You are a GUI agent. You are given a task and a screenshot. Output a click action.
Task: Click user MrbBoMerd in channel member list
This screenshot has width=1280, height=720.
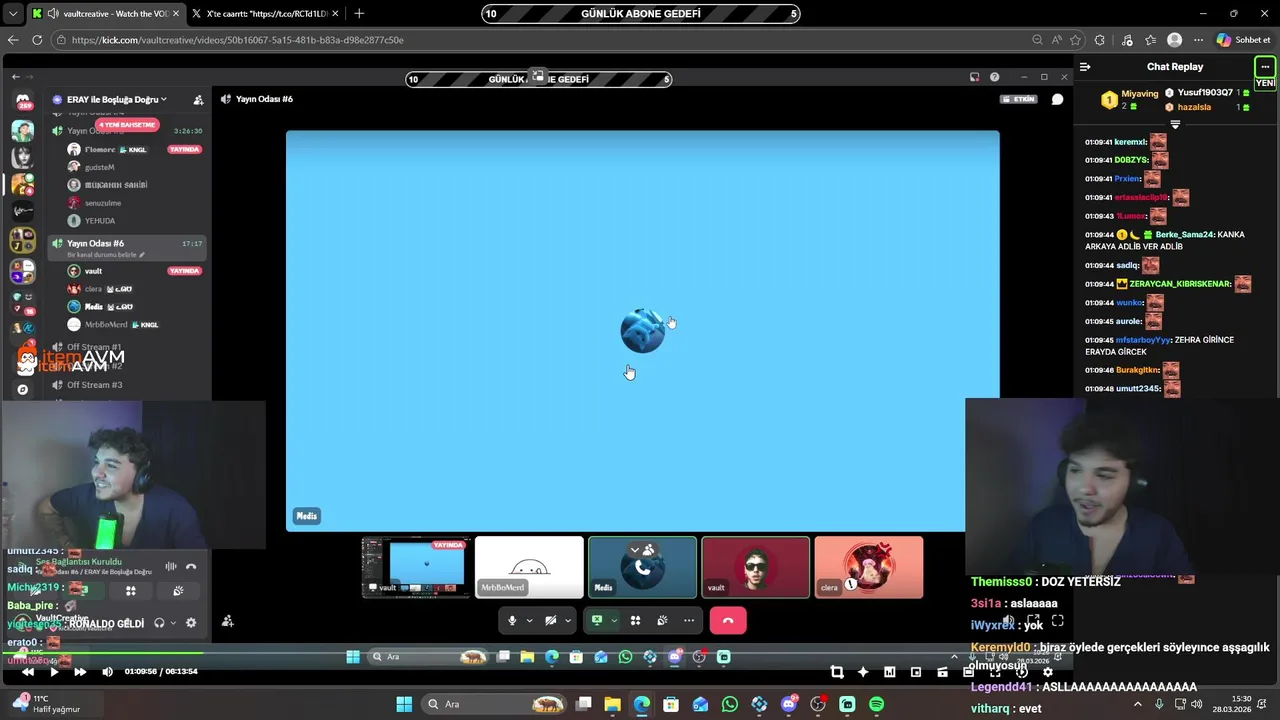[x=107, y=325]
